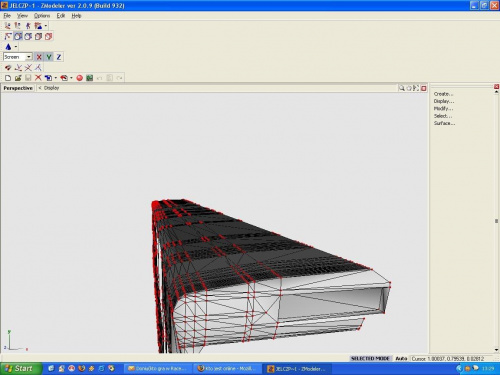Expand the Modify... command group
Image resolution: width=500 pixels, height=375 pixels.
[x=443, y=109]
